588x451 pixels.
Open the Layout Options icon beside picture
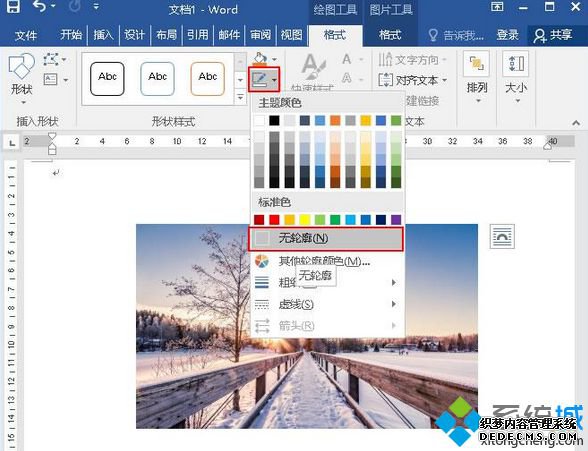pos(502,237)
